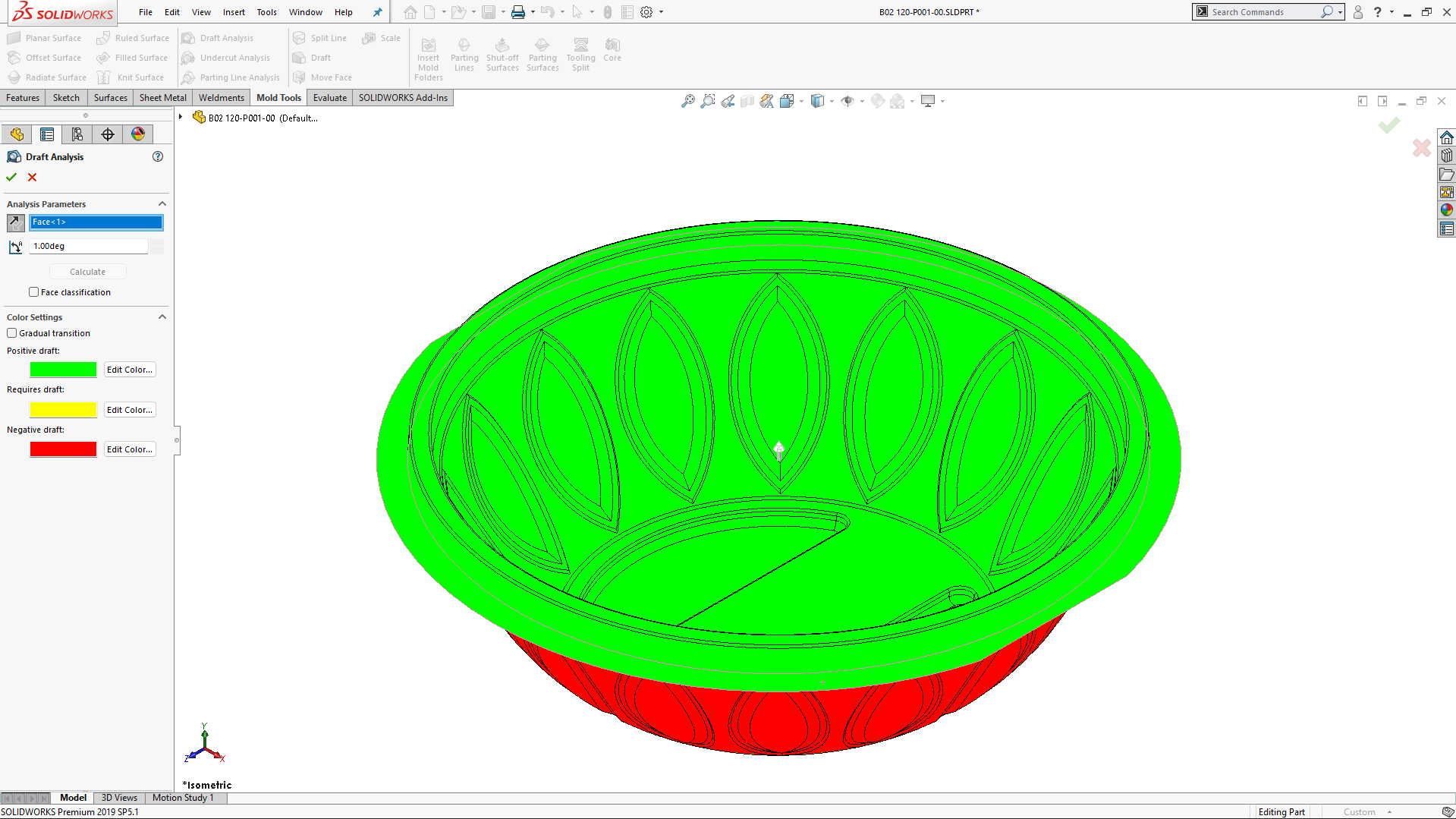1456x819 pixels.
Task: Edit Color for Requires draft
Action: (130, 410)
